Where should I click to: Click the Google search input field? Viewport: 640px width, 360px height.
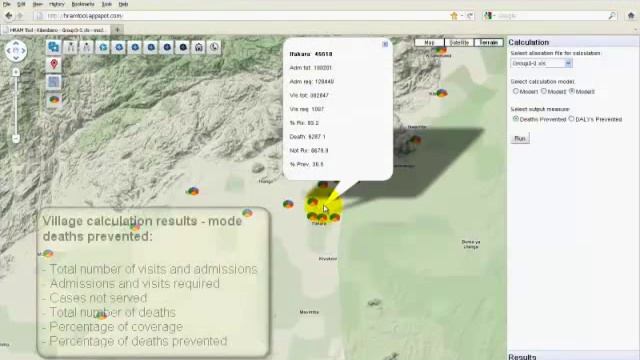click(551, 16)
